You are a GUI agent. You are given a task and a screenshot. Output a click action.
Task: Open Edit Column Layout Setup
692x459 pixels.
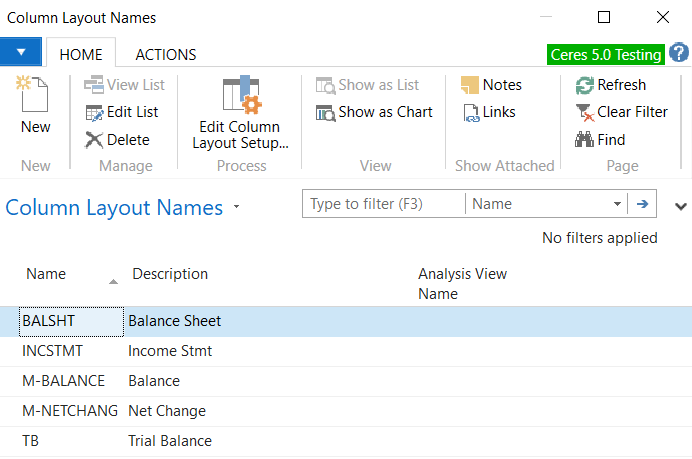(240, 98)
